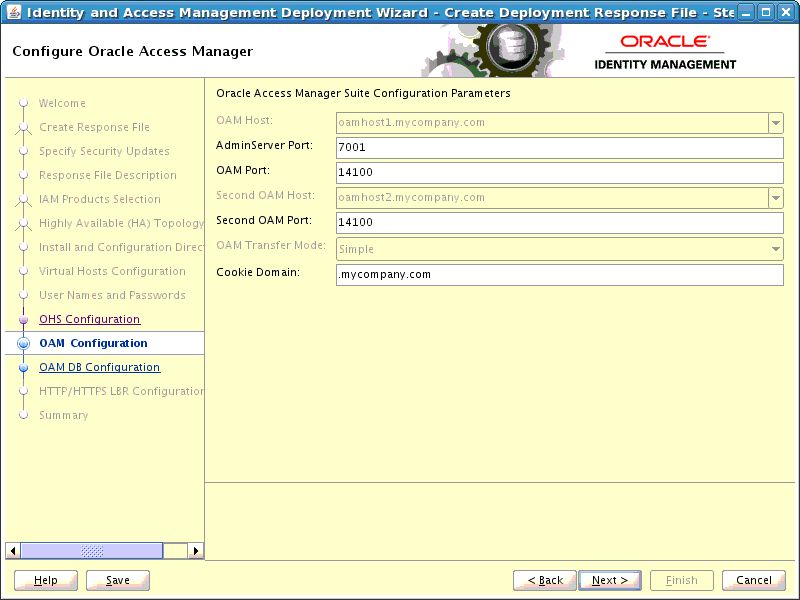The height and width of the screenshot is (600, 800).
Task: Click the OAM Port input field
Action: click(x=560, y=173)
